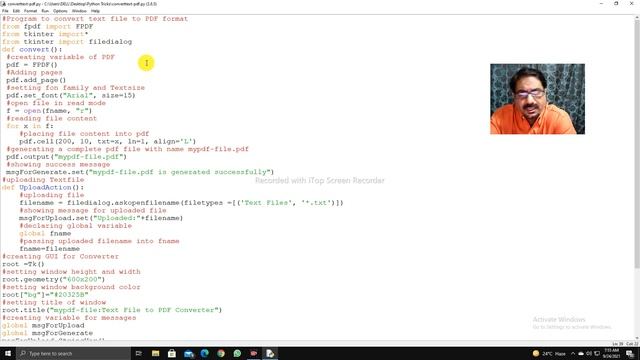
Task: Open WhatsApp from the taskbar
Action: [x=237, y=353]
